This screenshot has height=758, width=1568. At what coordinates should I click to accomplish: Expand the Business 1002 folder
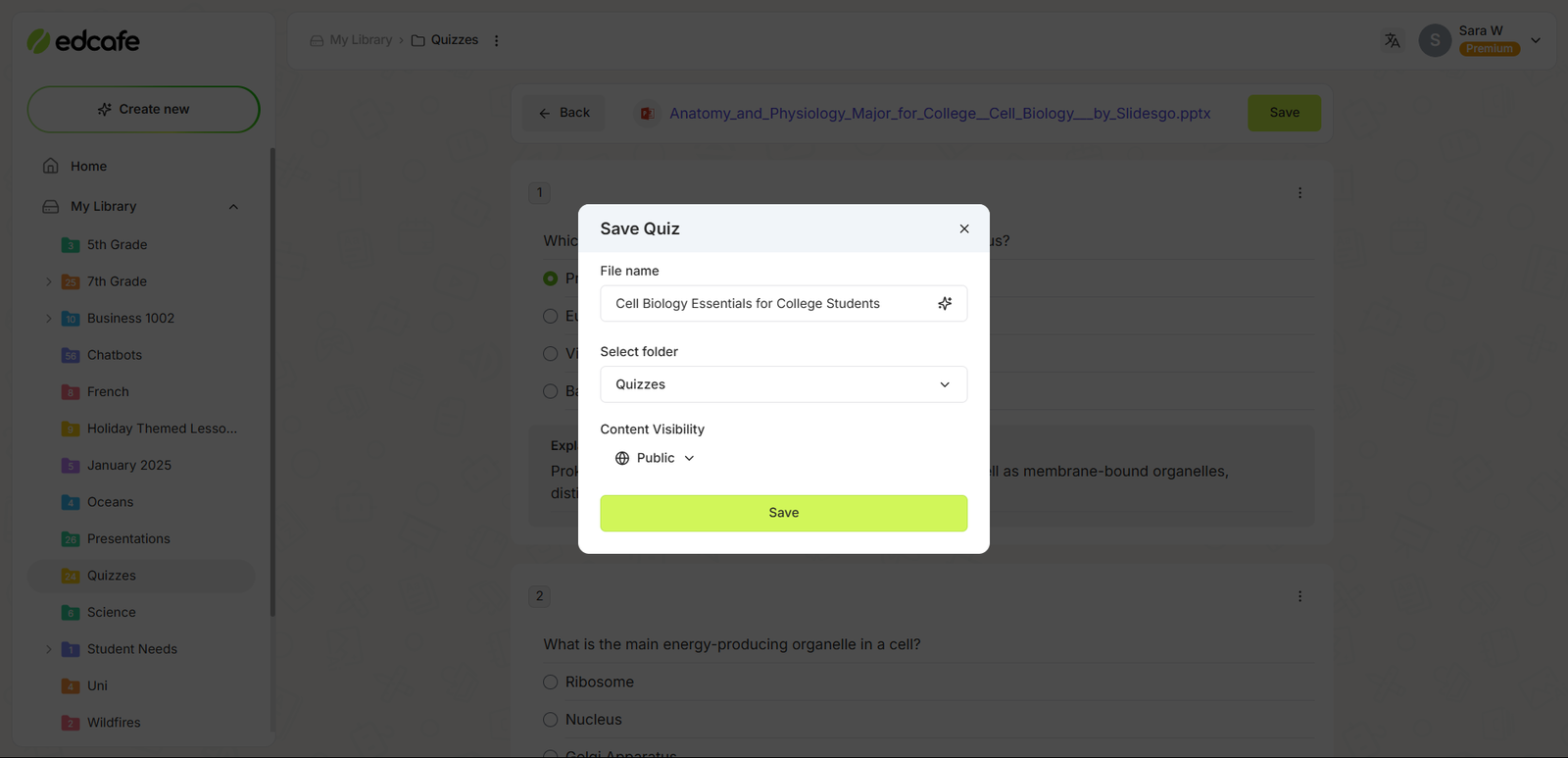[49, 318]
